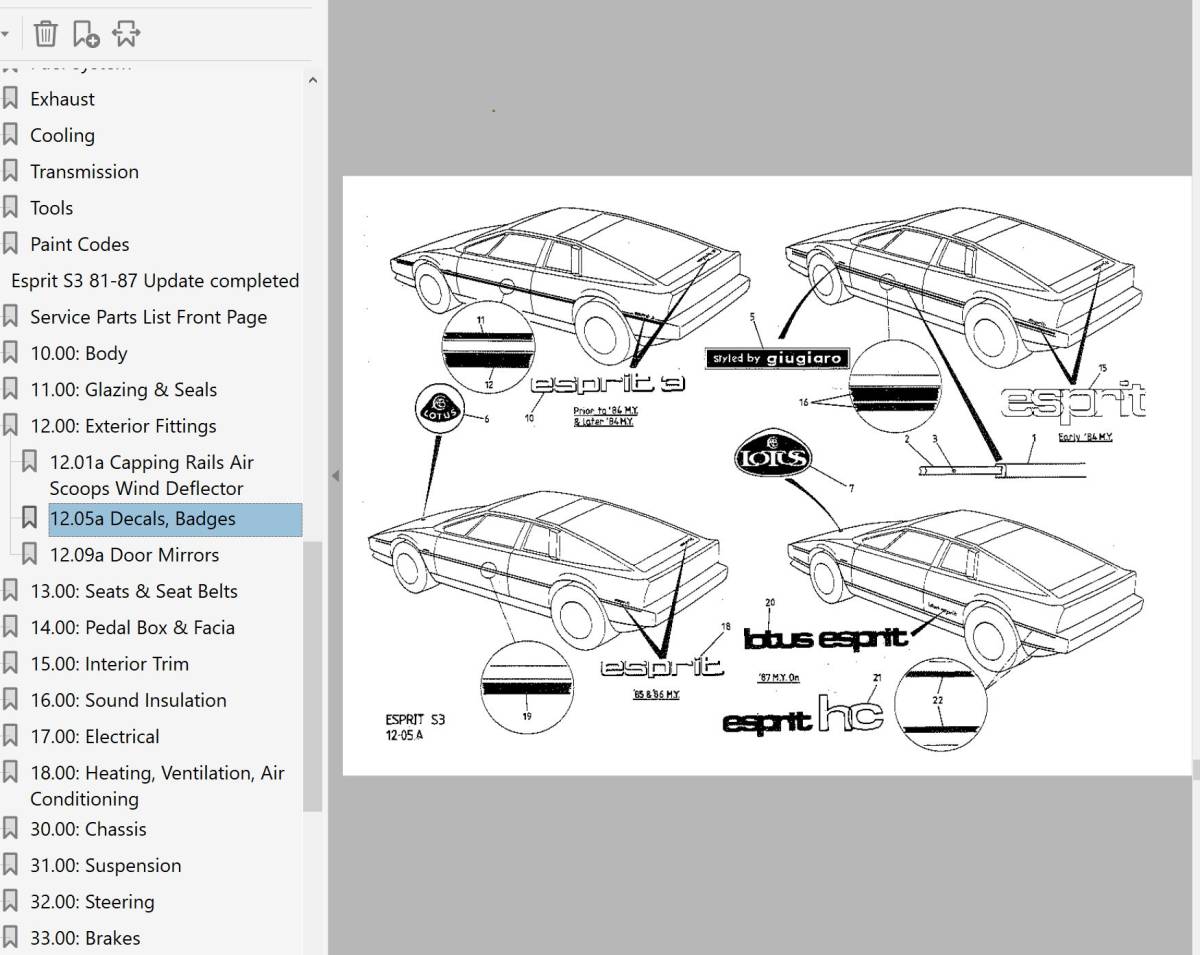Viewport: 1200px width, 955px height.
Task: Find the current bookmark
Action: pyautogui.click(x=126, y=34)
